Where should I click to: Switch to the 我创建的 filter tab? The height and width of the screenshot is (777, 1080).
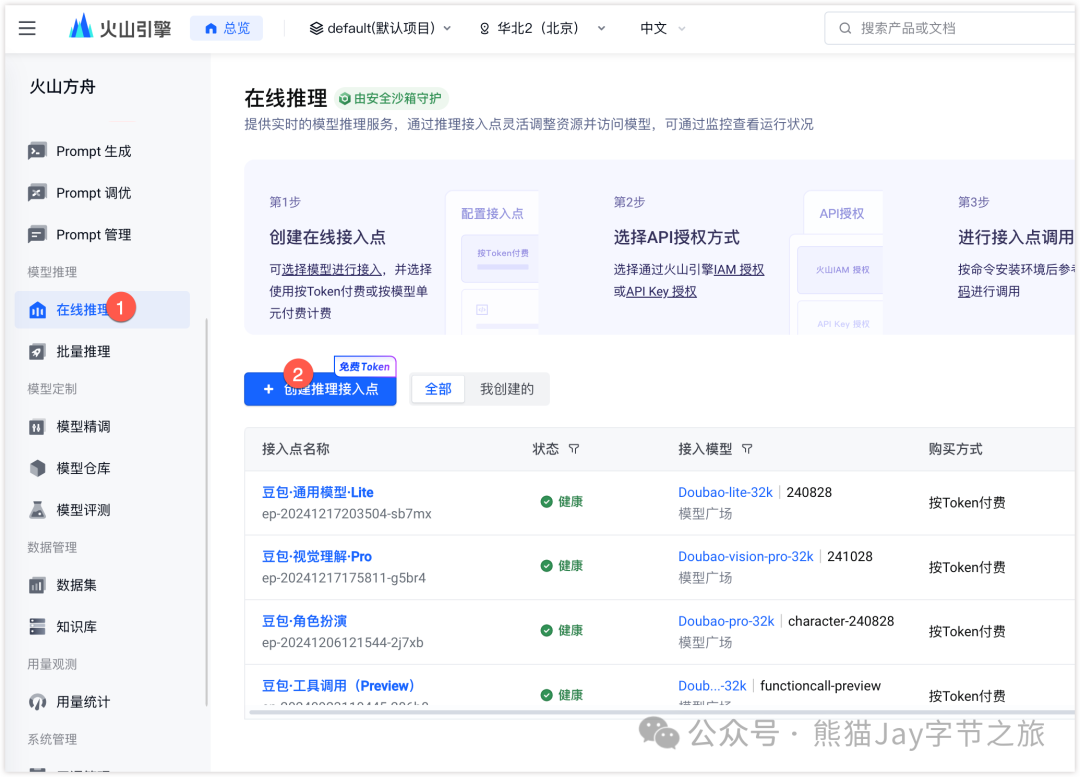click(x=507, y=389)
